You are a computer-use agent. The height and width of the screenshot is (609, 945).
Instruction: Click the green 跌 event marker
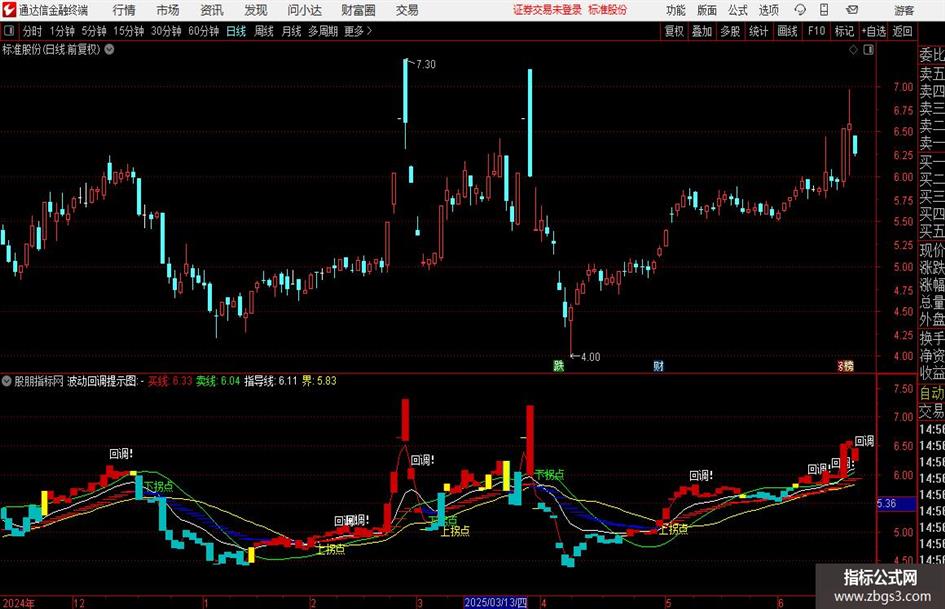(559, 365)
